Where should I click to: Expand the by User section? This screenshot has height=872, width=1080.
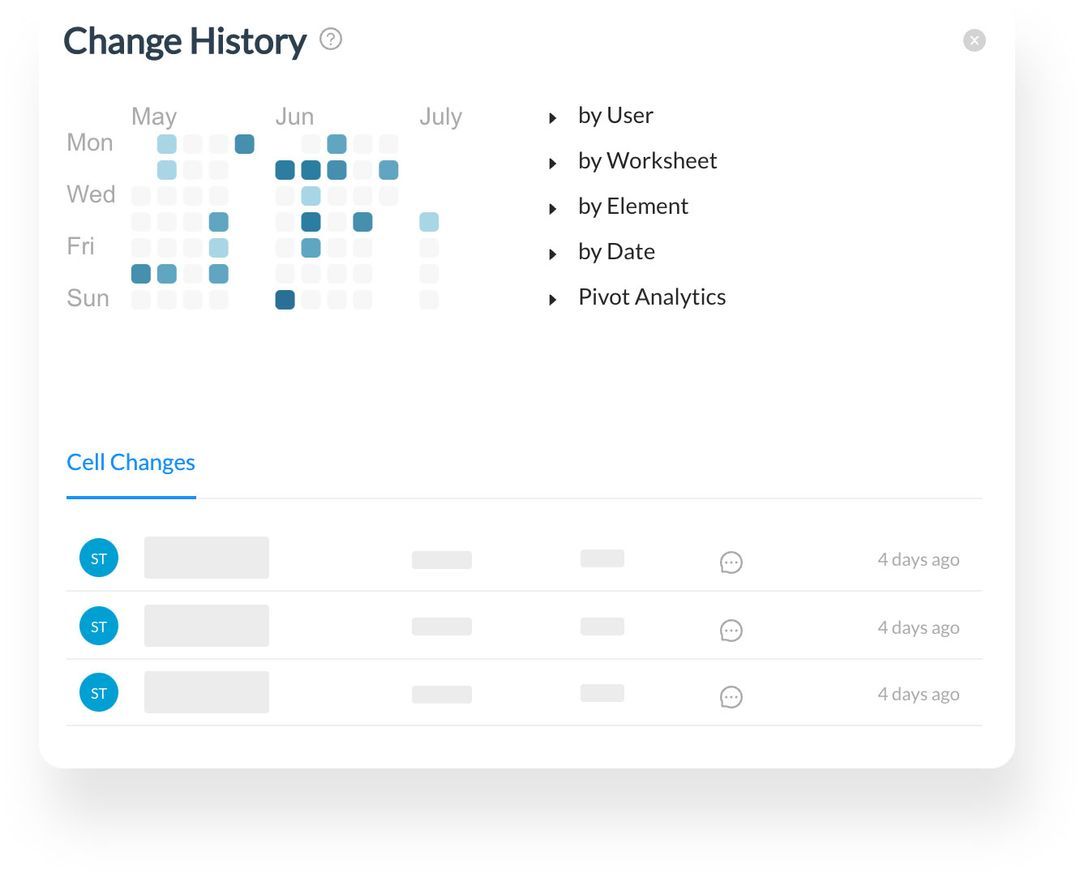[615, 115]
